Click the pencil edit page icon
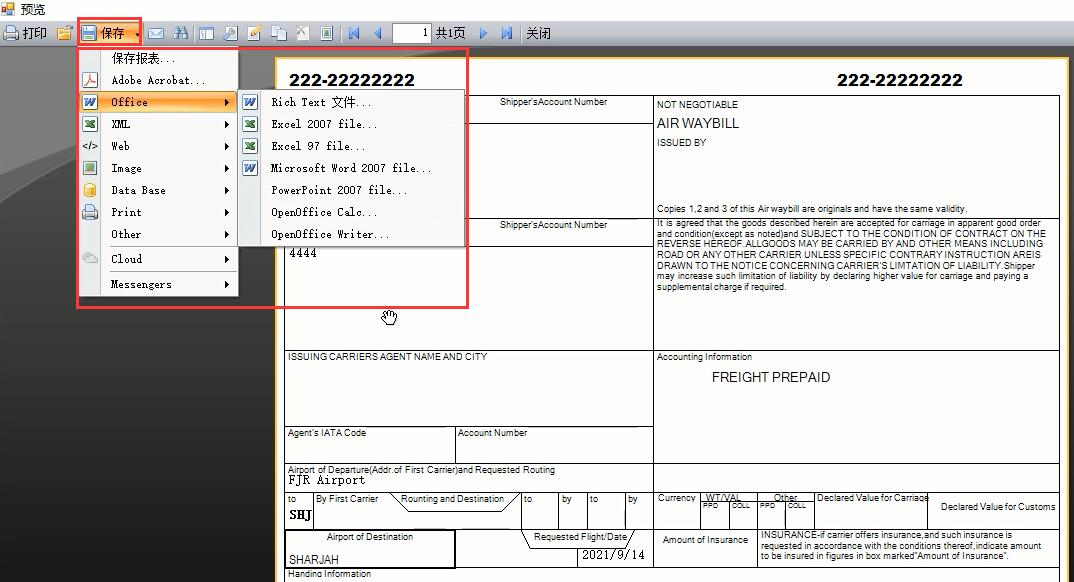Image resolution: width=1074 pixels, height=582 pixels. pyautogui.click(x=254, y=33)
